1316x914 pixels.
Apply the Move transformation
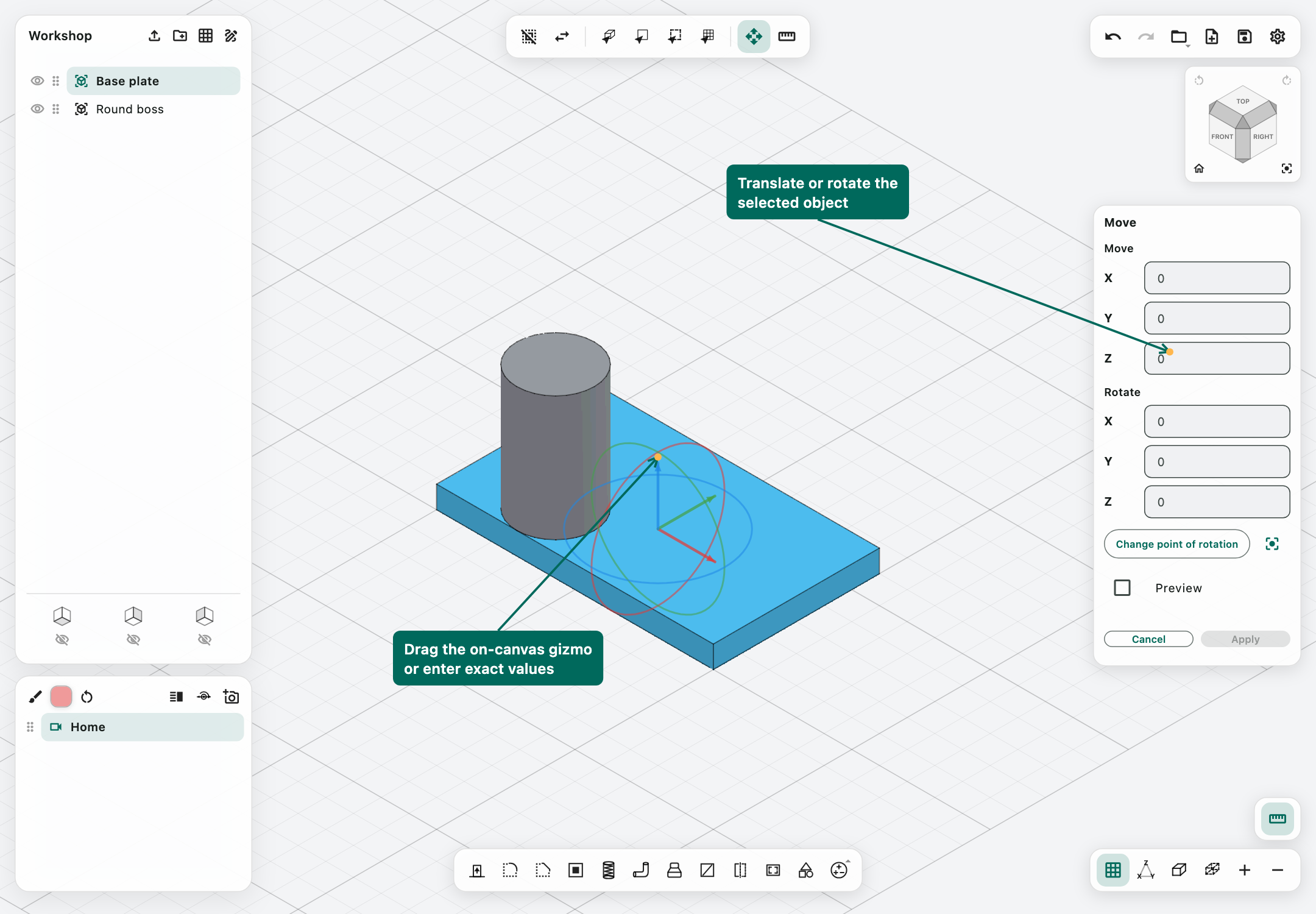(1245, 639)
